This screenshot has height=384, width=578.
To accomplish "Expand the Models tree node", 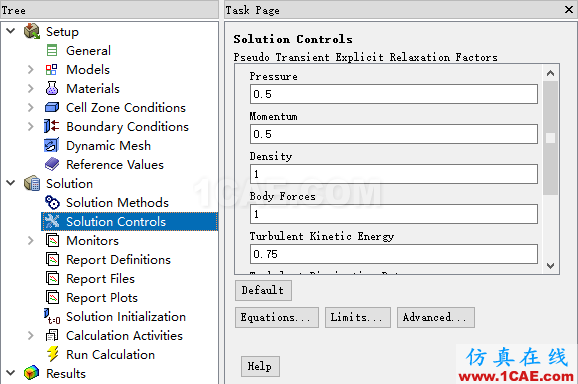I will [31, 70].
